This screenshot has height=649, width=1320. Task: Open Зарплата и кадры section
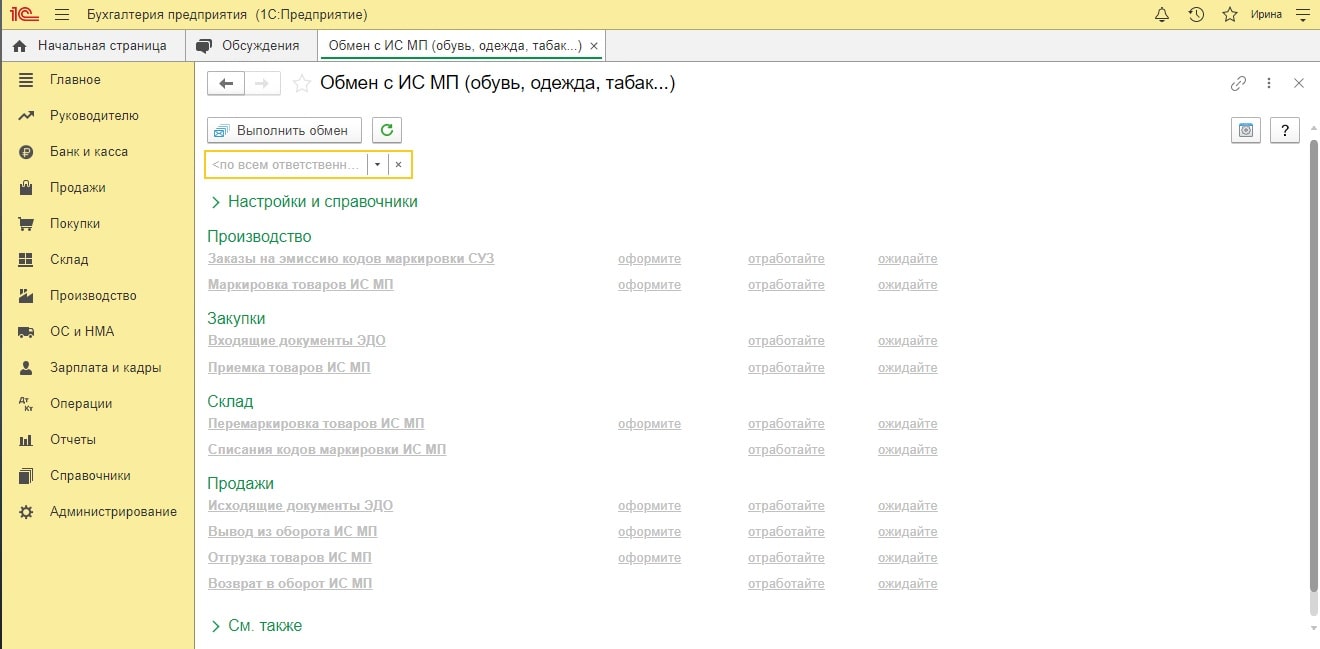pos(106,368)
